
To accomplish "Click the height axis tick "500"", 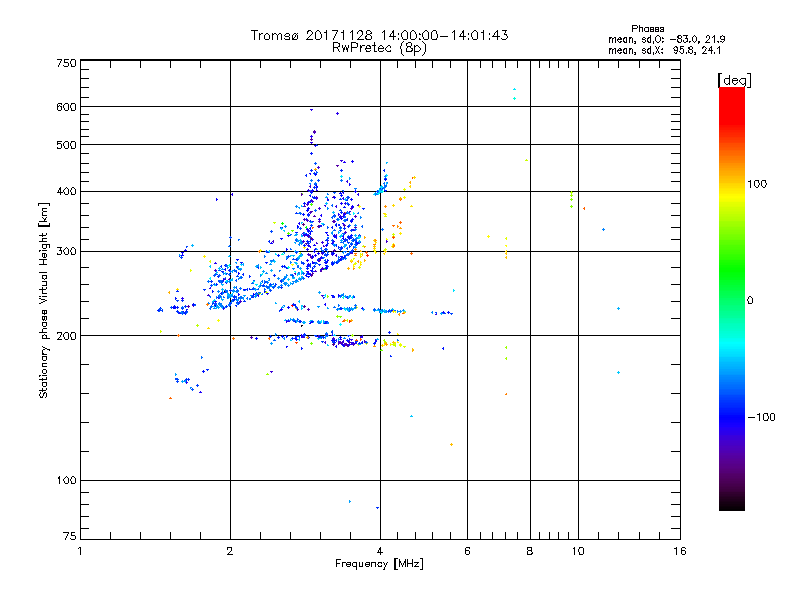I will point(66,145).
